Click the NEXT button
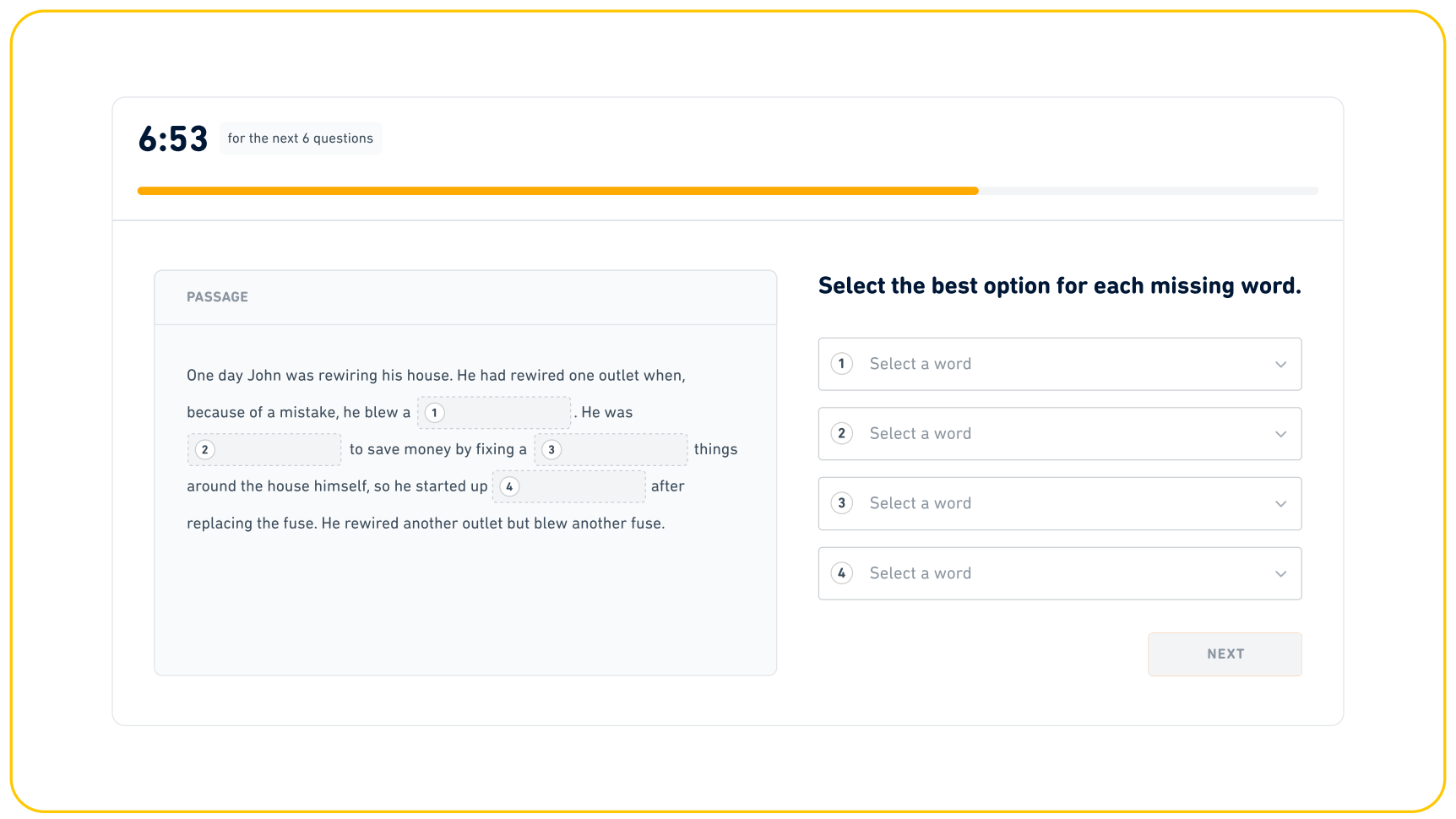Screen dimensions: 1456x819 (1224, 654)
